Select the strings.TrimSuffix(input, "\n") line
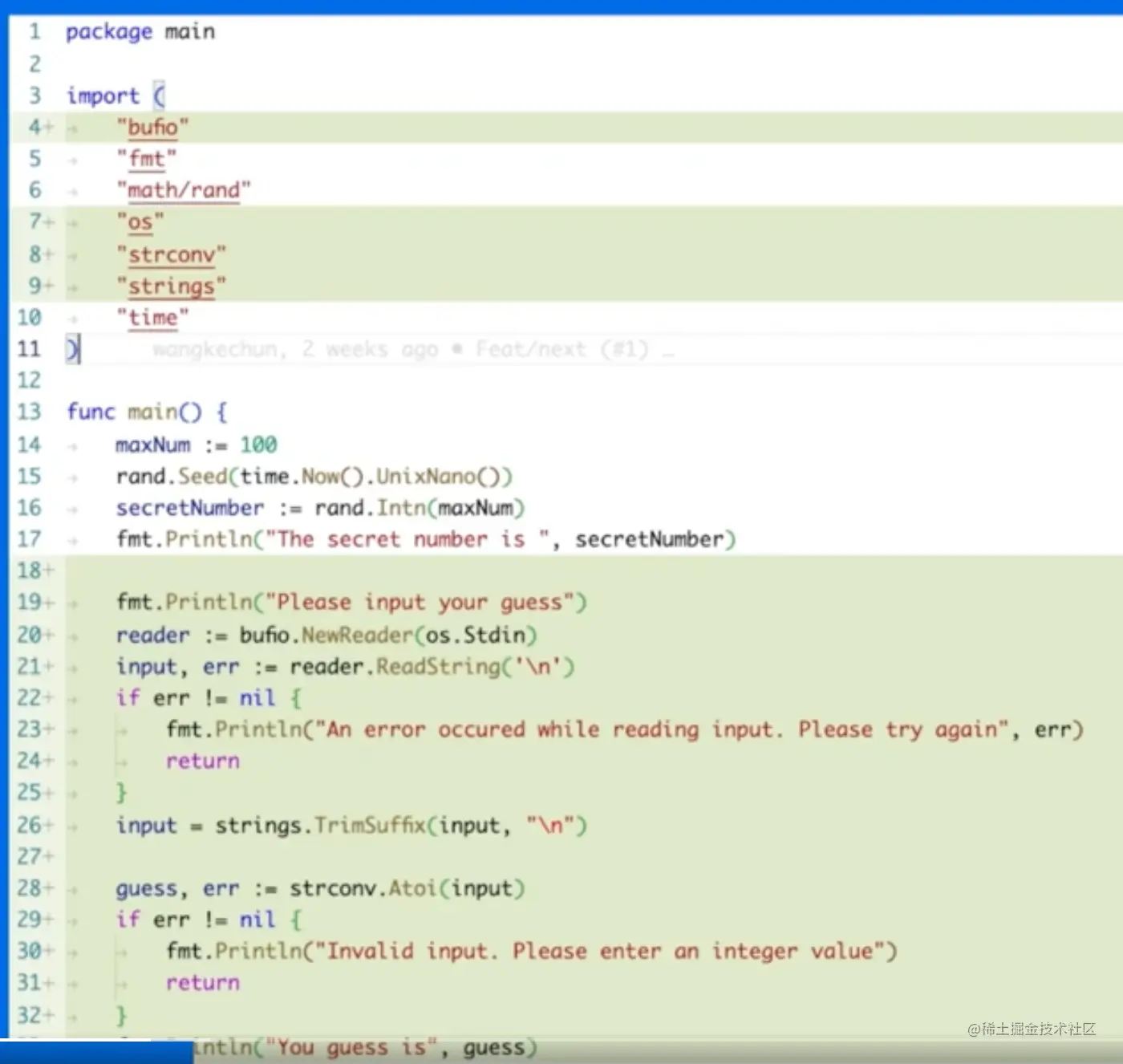The height and width of the screenshot is (1064, 1123). point(351,825)
